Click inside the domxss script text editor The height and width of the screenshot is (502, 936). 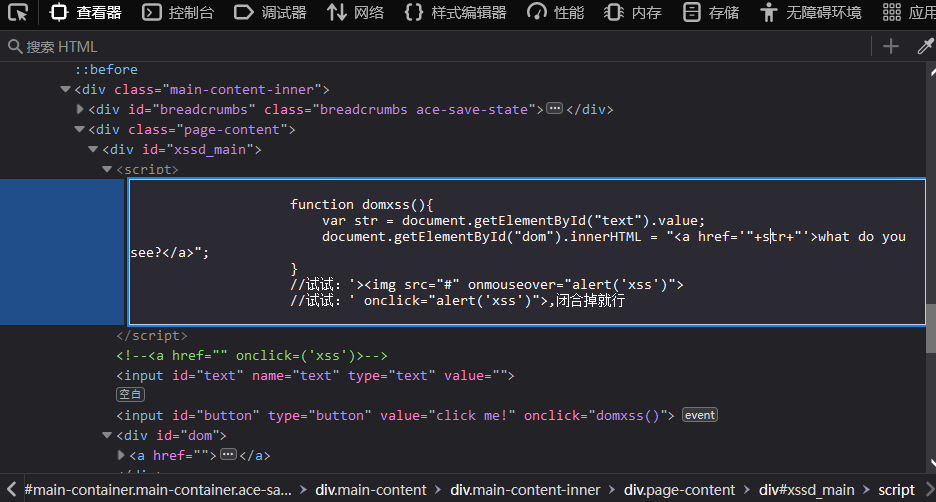pos(527,252)
